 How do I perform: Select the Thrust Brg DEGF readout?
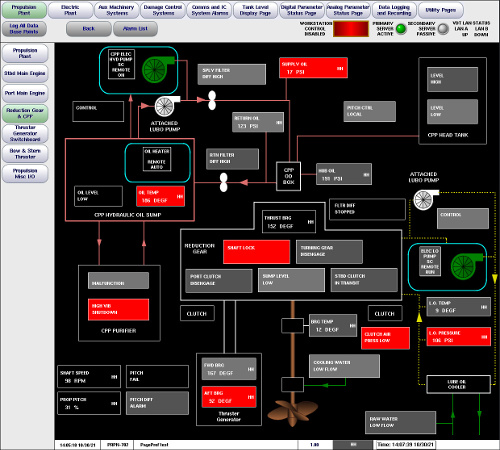pyautogui.click(x=289, y=222)
